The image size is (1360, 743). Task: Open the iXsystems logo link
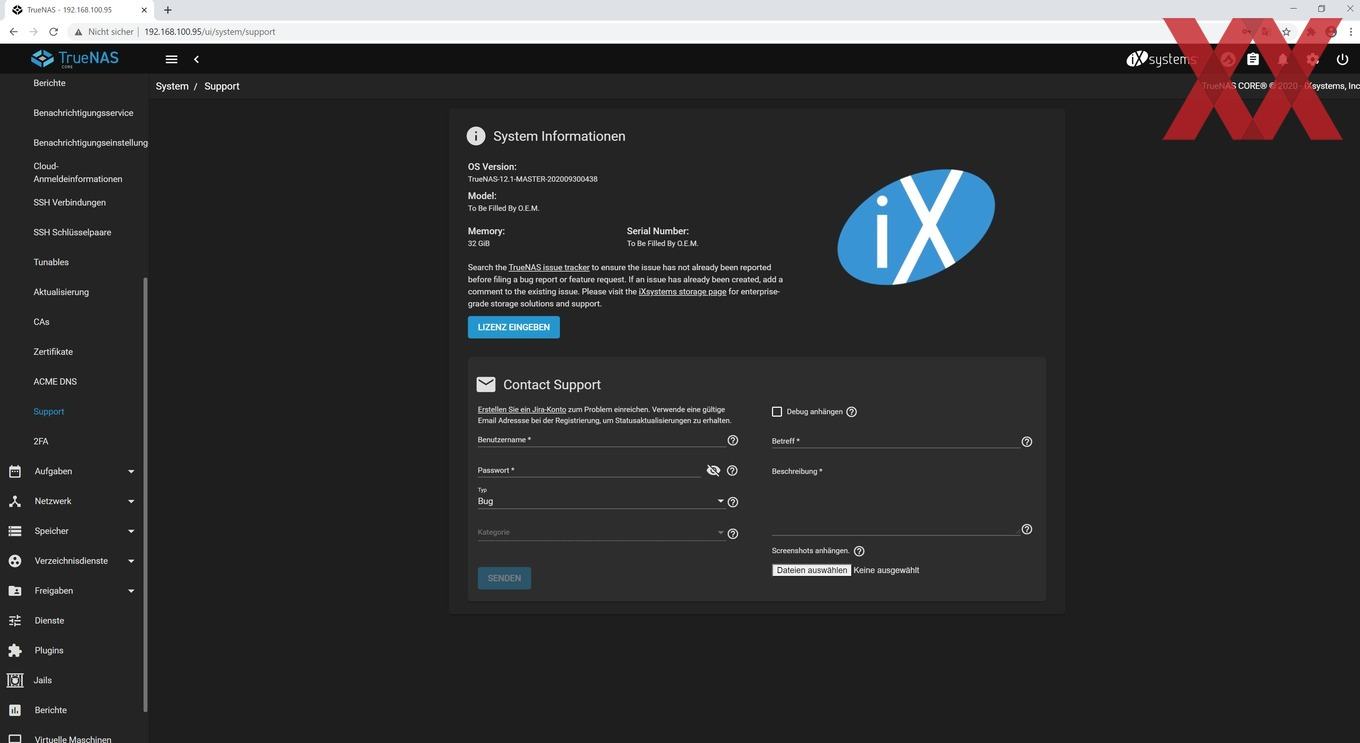[x=1160, y=59]
